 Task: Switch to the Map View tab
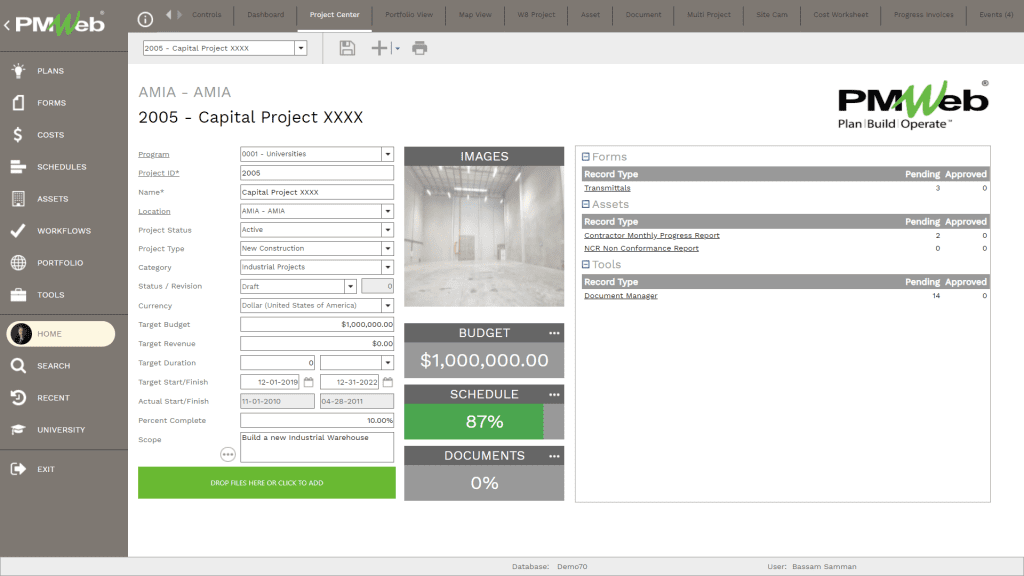475,14
